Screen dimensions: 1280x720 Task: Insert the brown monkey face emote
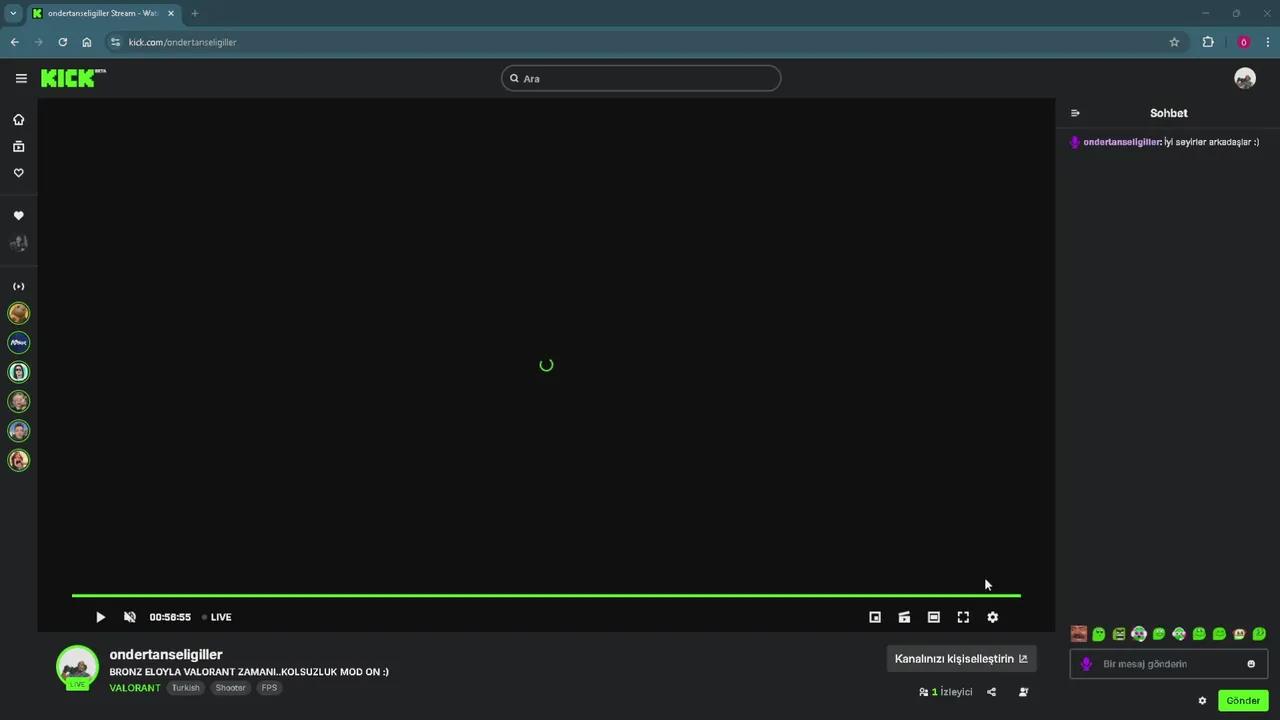1239,634
